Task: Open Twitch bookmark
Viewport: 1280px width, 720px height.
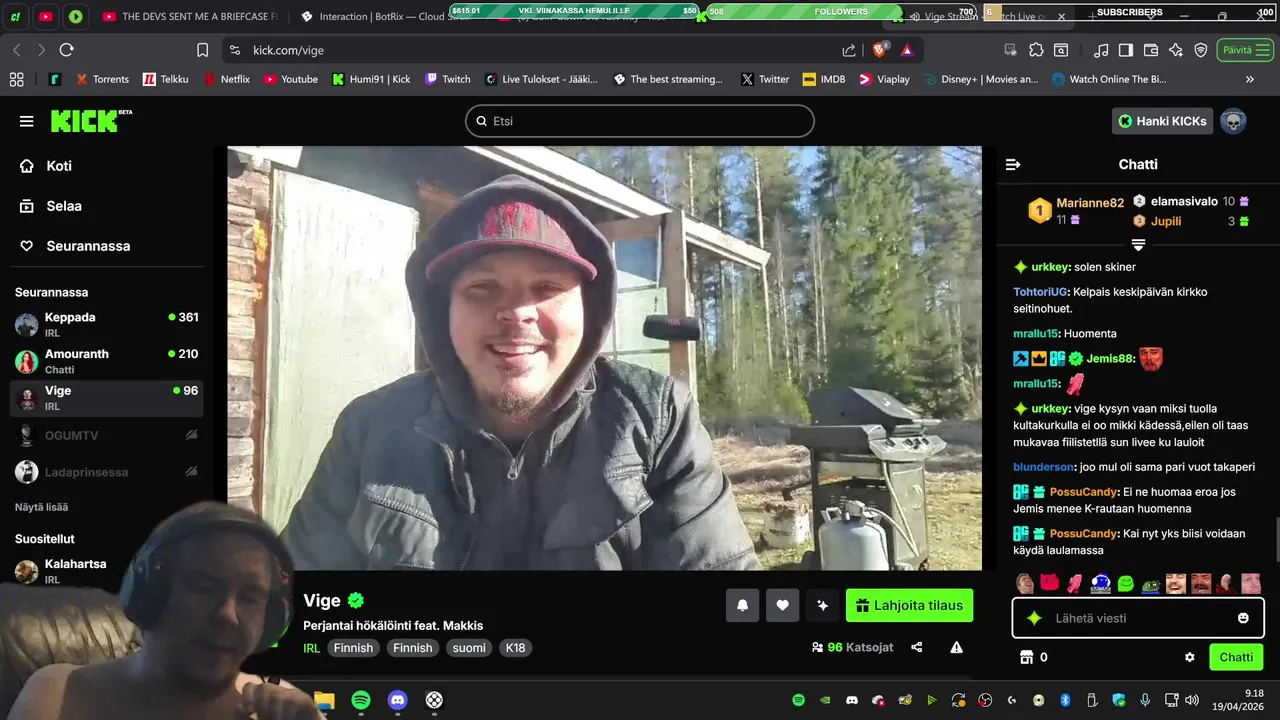Action: click(x=448, y=79)
